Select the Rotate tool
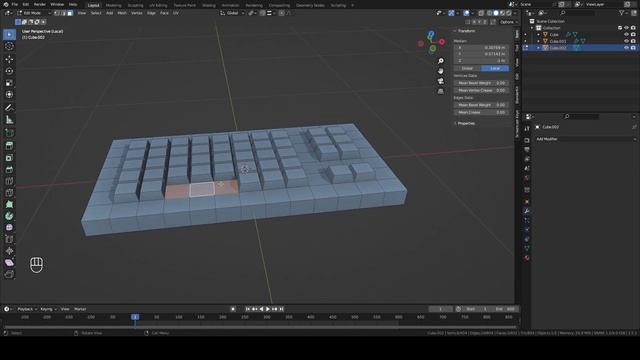 pyautogui.click(x=9, y=71)
